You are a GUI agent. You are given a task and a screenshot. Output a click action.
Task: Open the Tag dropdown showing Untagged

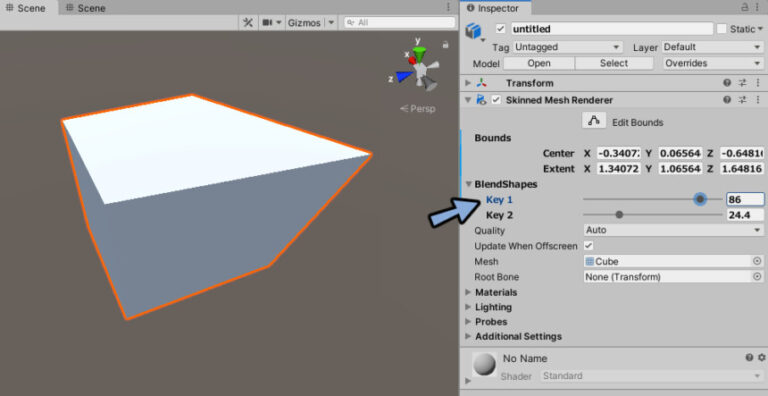[x=568, y=47]
